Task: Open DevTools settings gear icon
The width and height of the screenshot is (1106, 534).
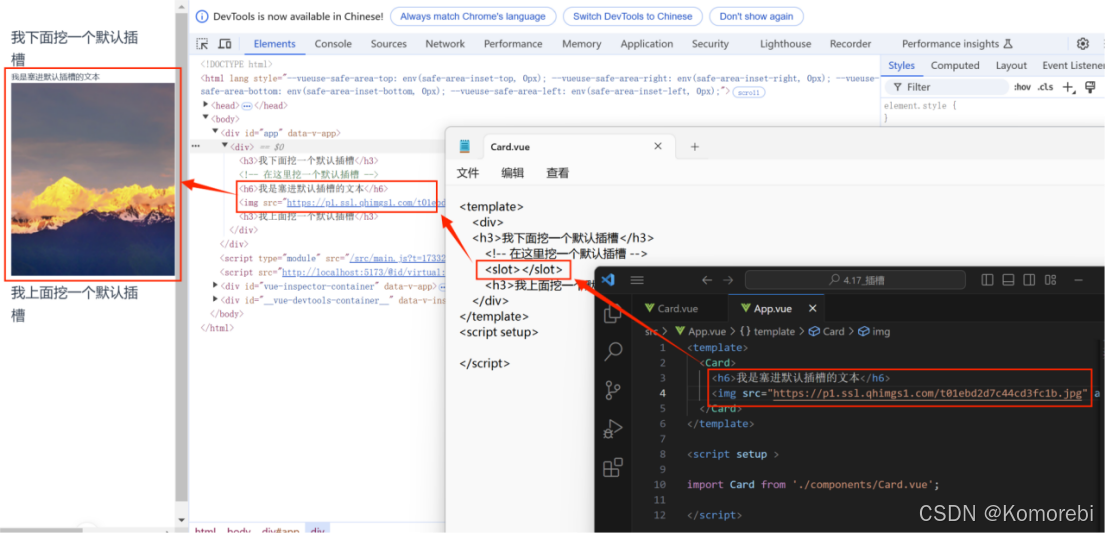Action: (1083, 44)
